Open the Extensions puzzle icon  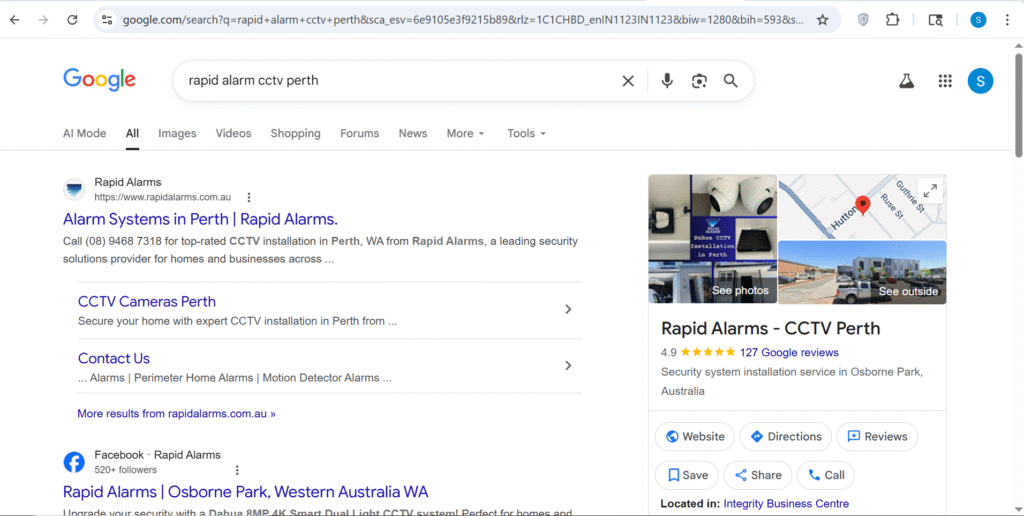tap(893, 20)
